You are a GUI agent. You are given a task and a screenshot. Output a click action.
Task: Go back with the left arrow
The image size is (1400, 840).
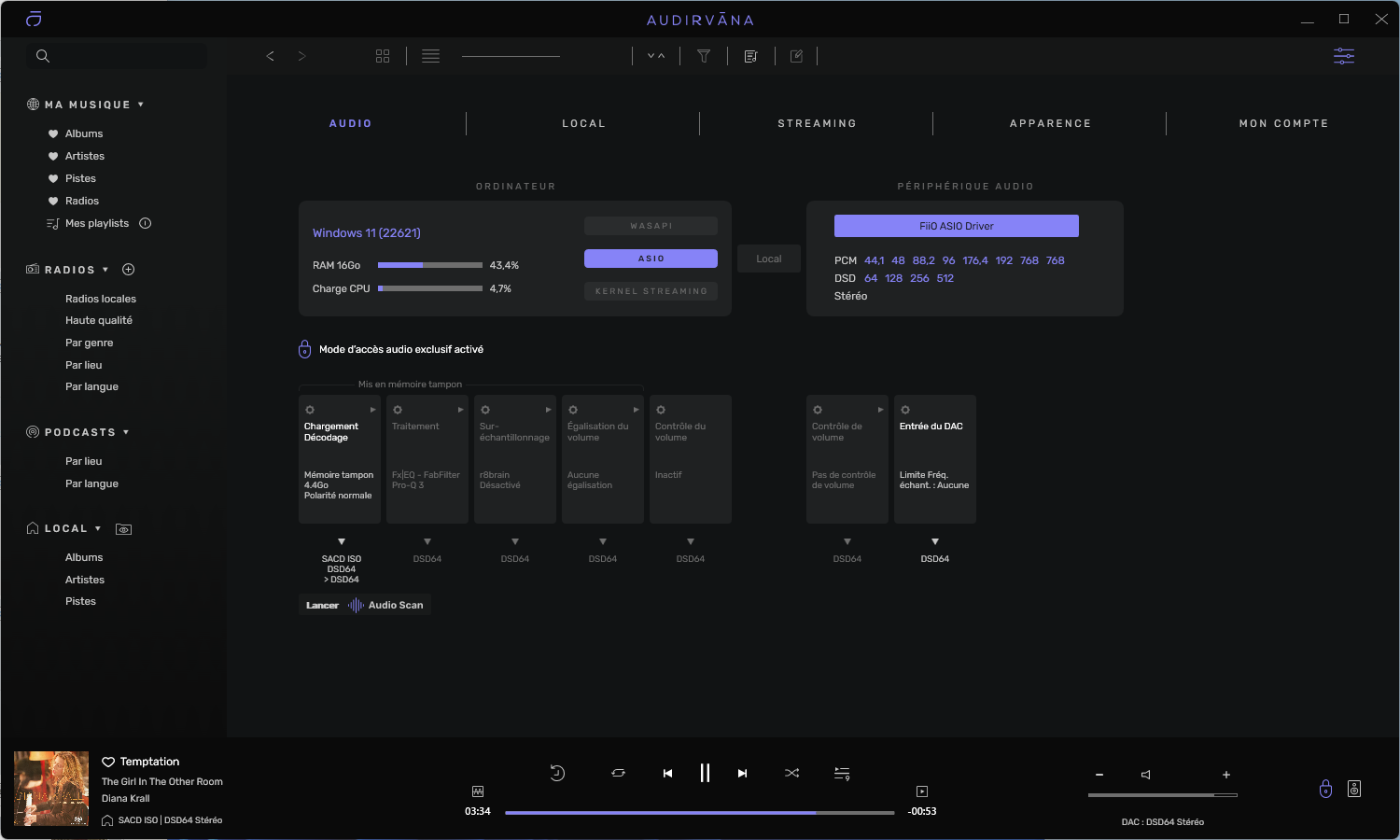click(271, 56)
